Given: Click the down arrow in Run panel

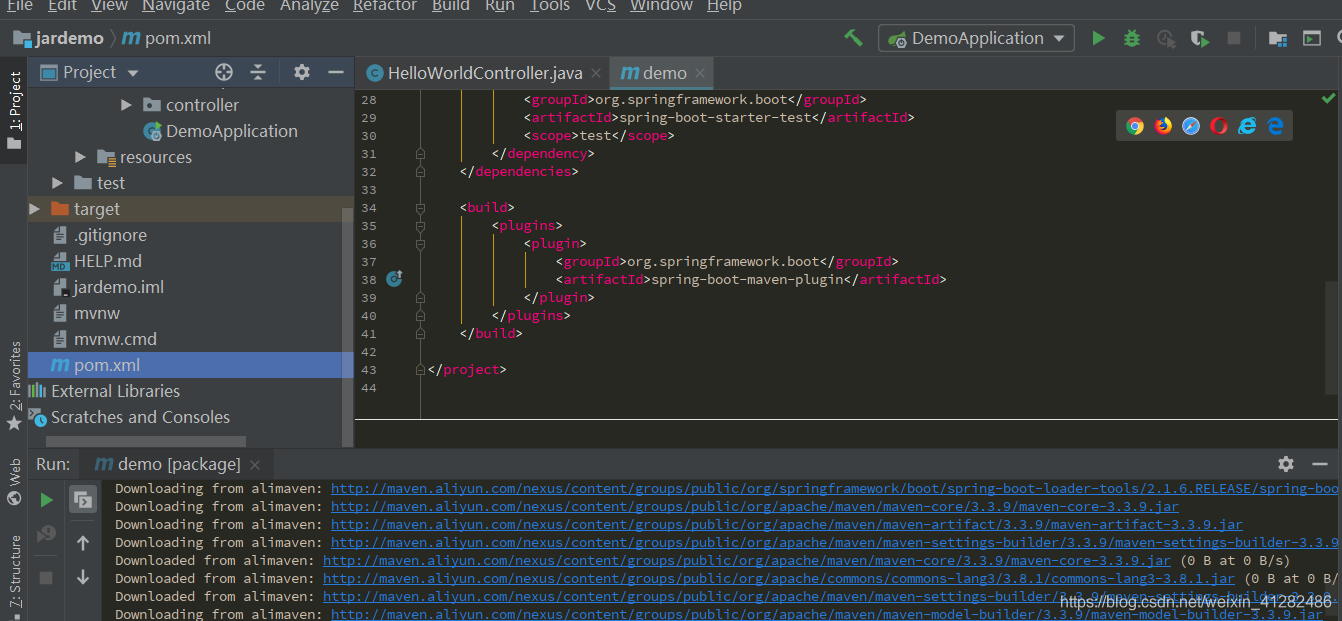Looking at the screenshot, I should (x=83, y=577).
